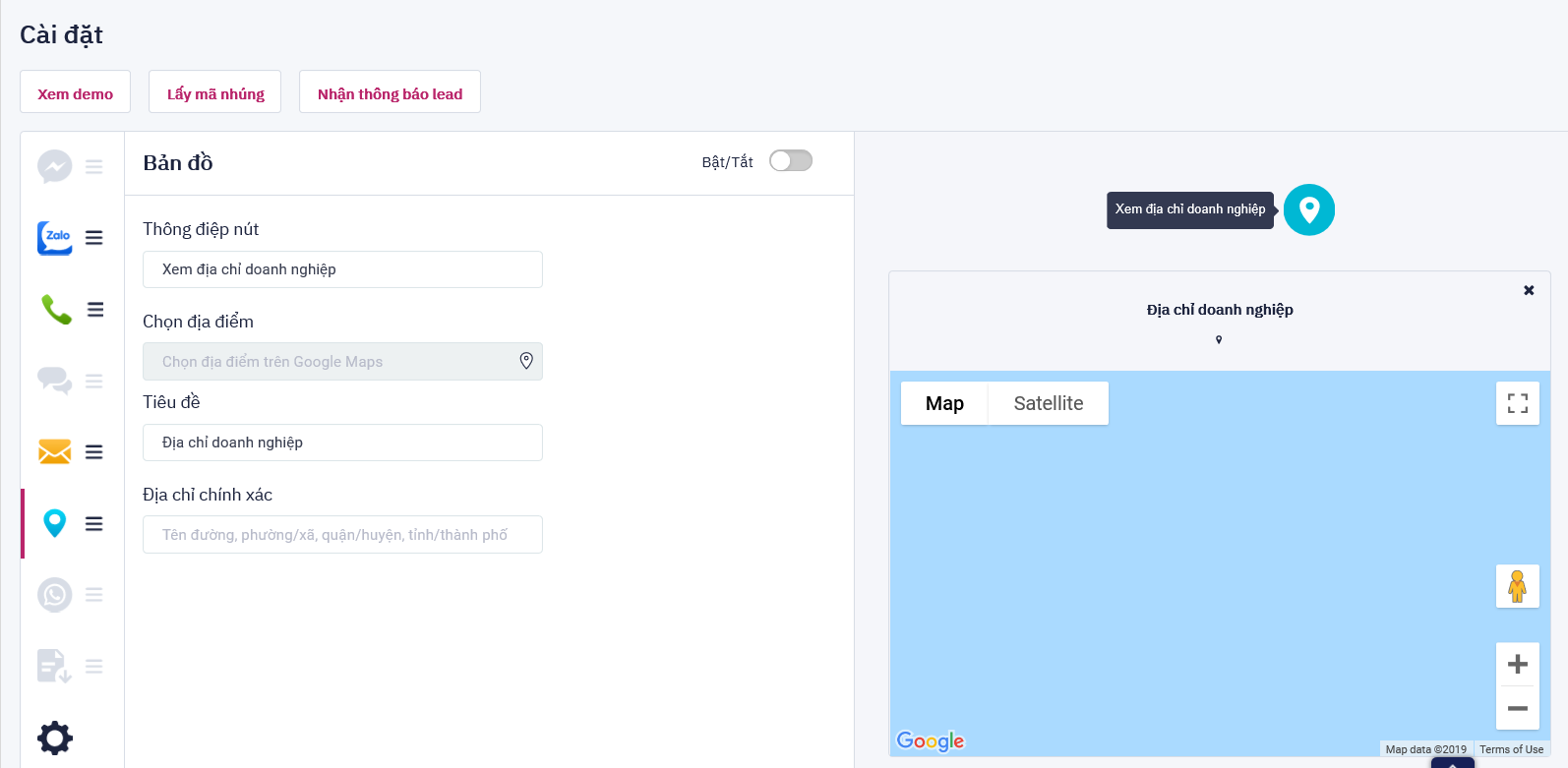Switch to Satellite map view
Image resolution: width=1568 pixels, height=768 pixels.
point(1048,403)
